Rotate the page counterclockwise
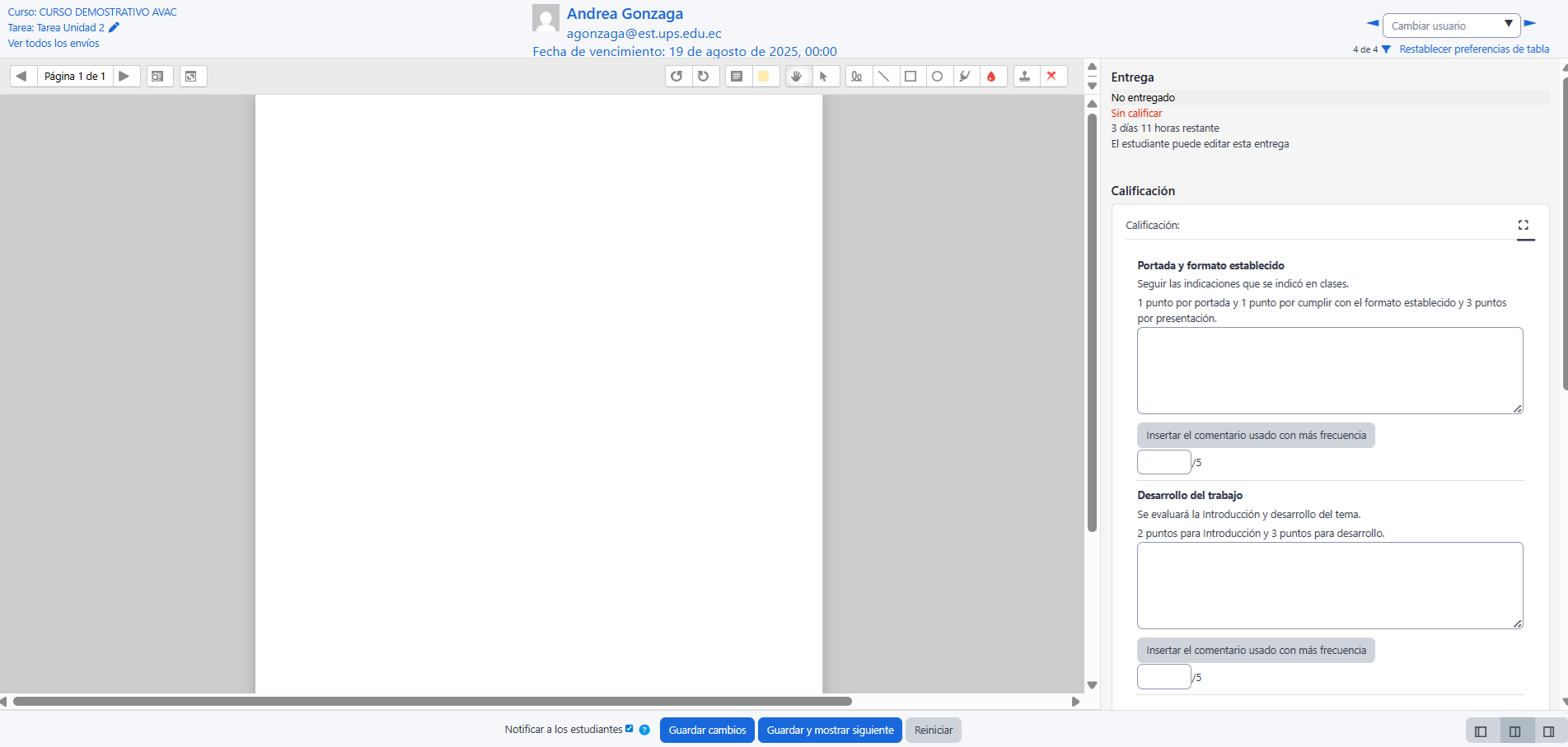 676,77
